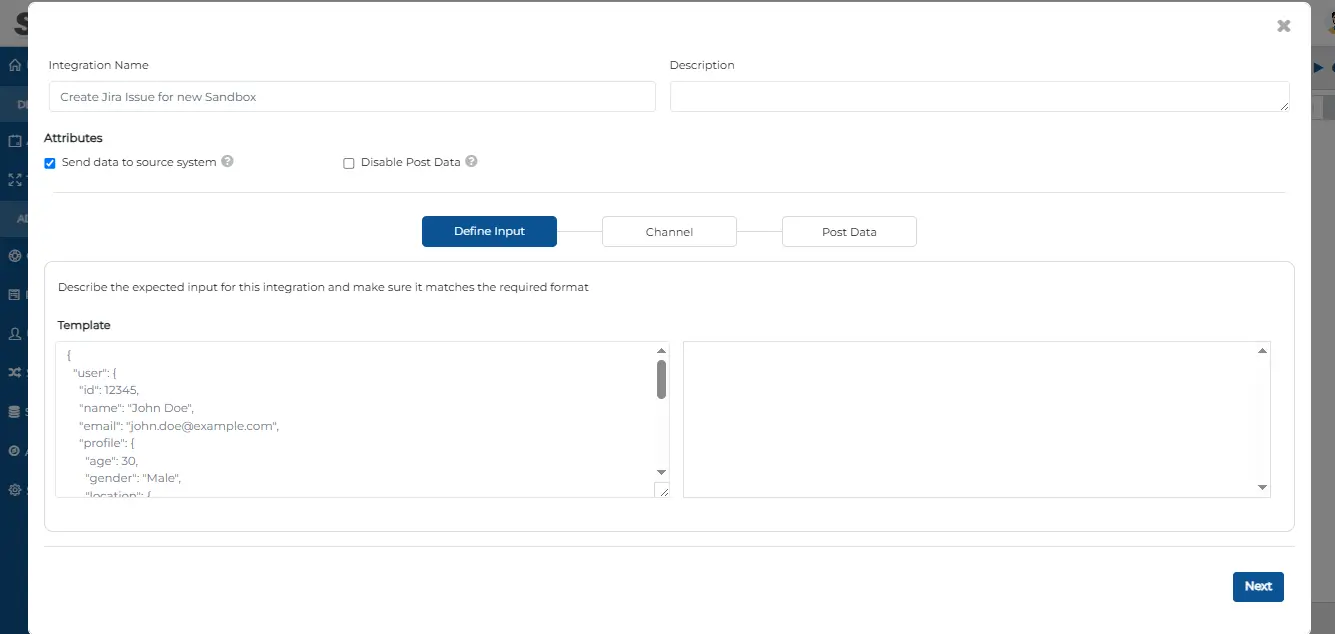Click the Template scrollbar down arrow
The height and width of the screenshot is (634, 1335).
click(661, 472)
